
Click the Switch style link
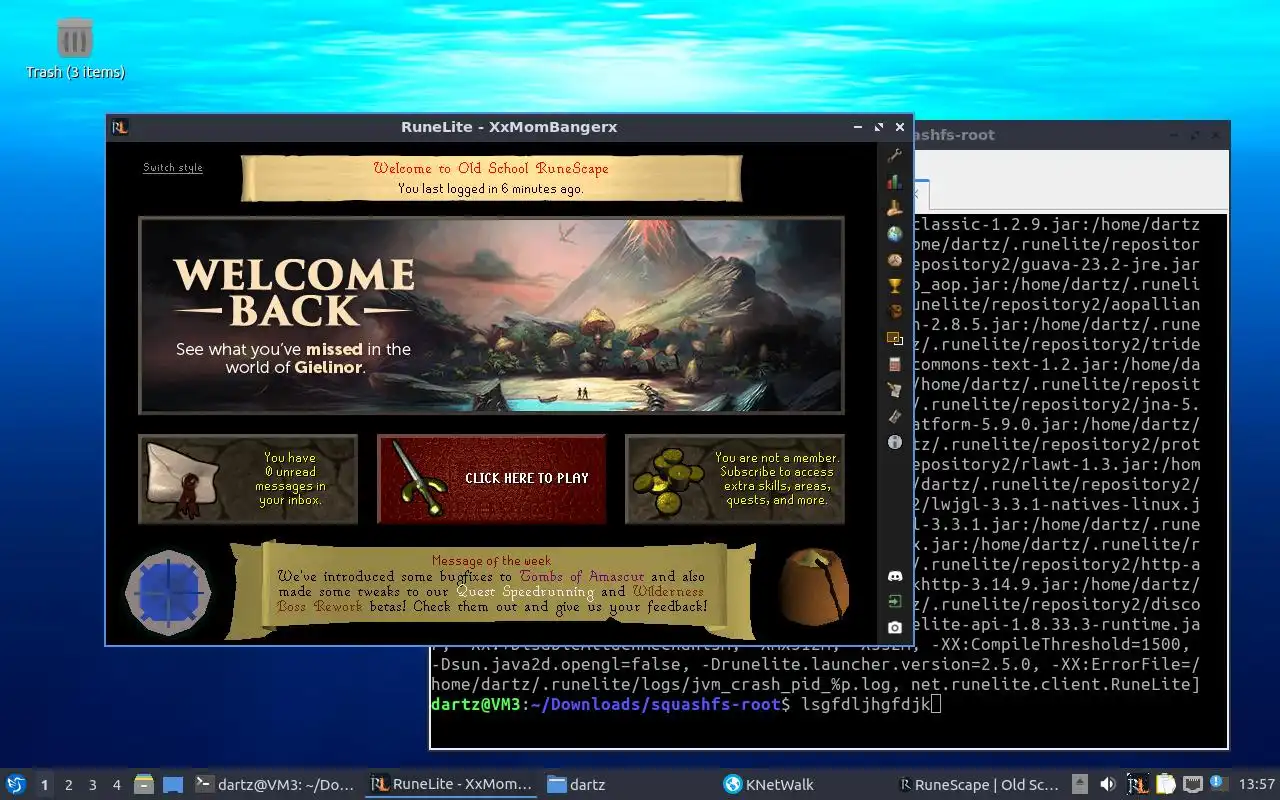tap(173, 168)
